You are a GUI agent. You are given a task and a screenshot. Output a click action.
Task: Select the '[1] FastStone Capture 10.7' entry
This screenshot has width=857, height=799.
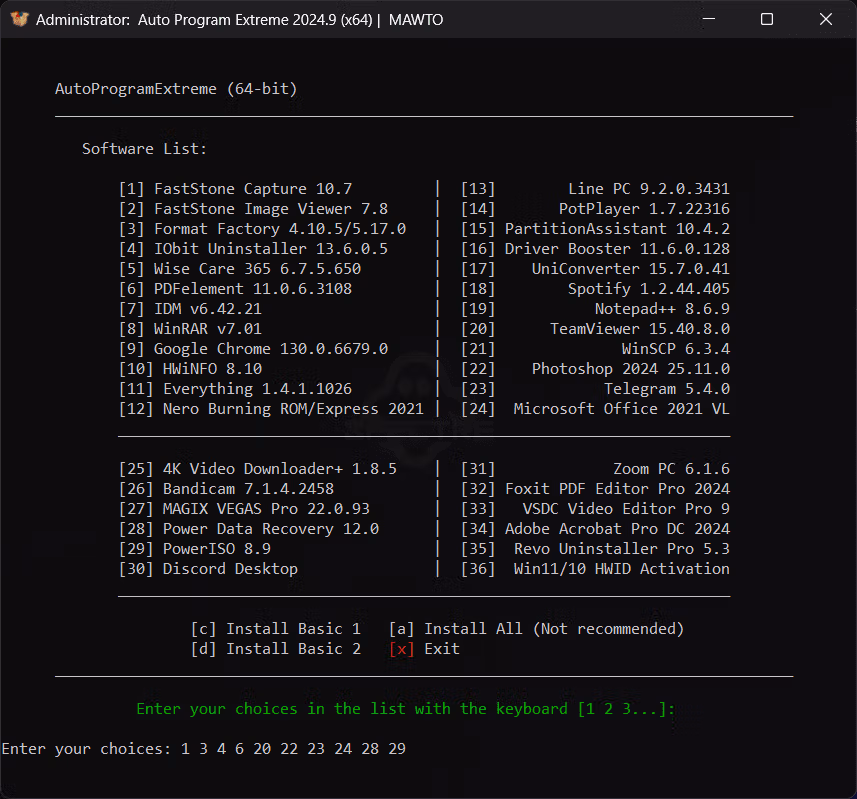tap(236, 189)
